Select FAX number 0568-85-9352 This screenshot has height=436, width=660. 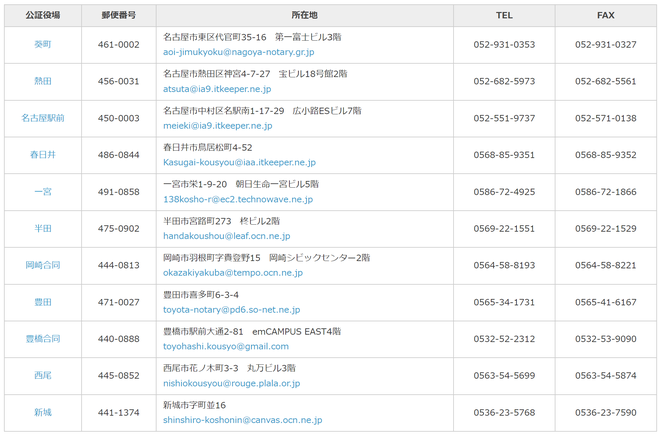coord(606,155)
